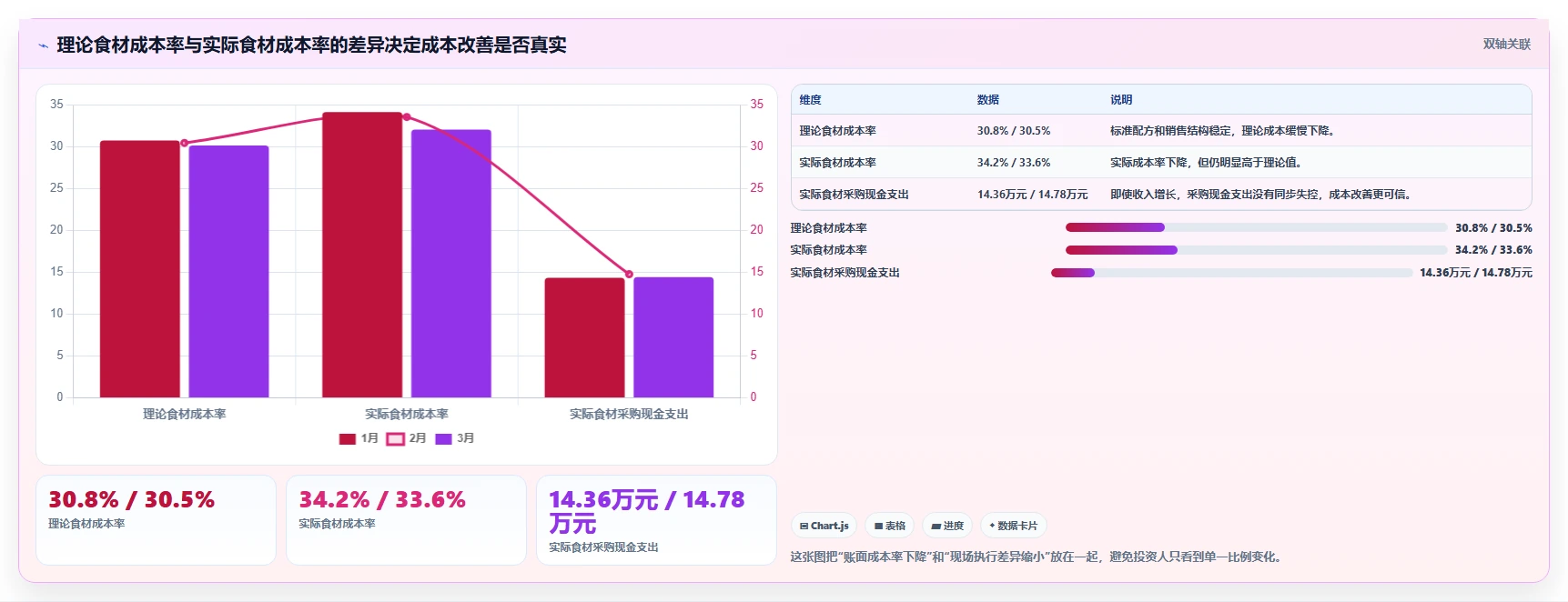Viewport: 1568px width, 602px height.
Task: Click the Chart.js tag
Action: click(824, 526)
